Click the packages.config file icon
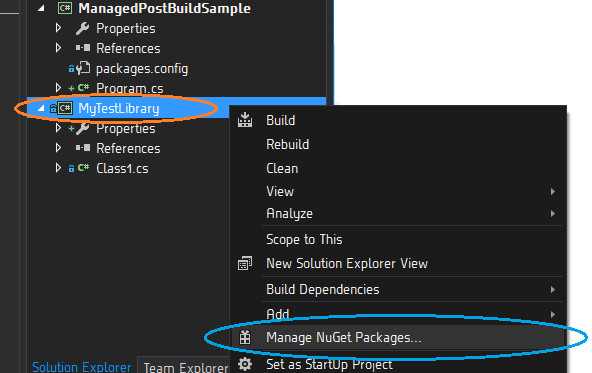Image resolution: width=592 pixels, height=373 pixels. (83, 68)
